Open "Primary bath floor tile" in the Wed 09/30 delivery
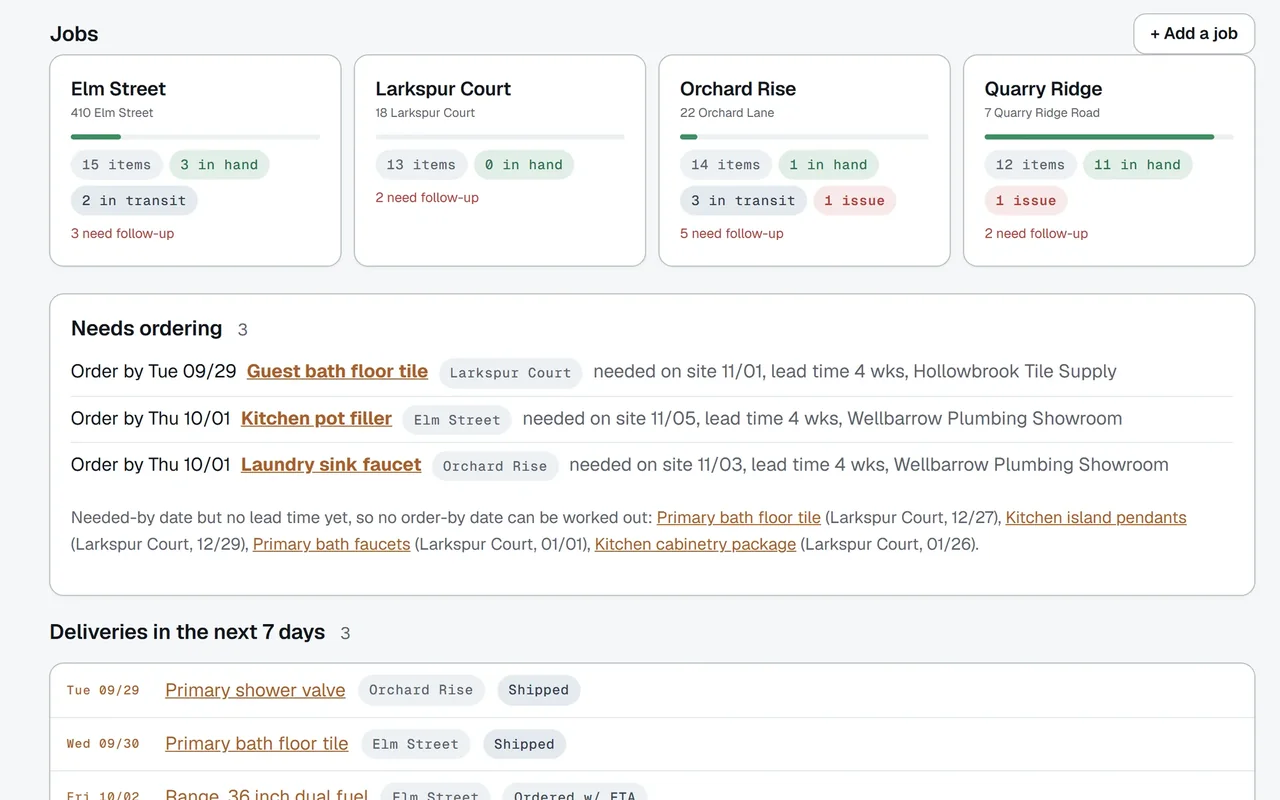This screenshot has width=1280, height=800. pyautogui.click(x=257, y=744)
